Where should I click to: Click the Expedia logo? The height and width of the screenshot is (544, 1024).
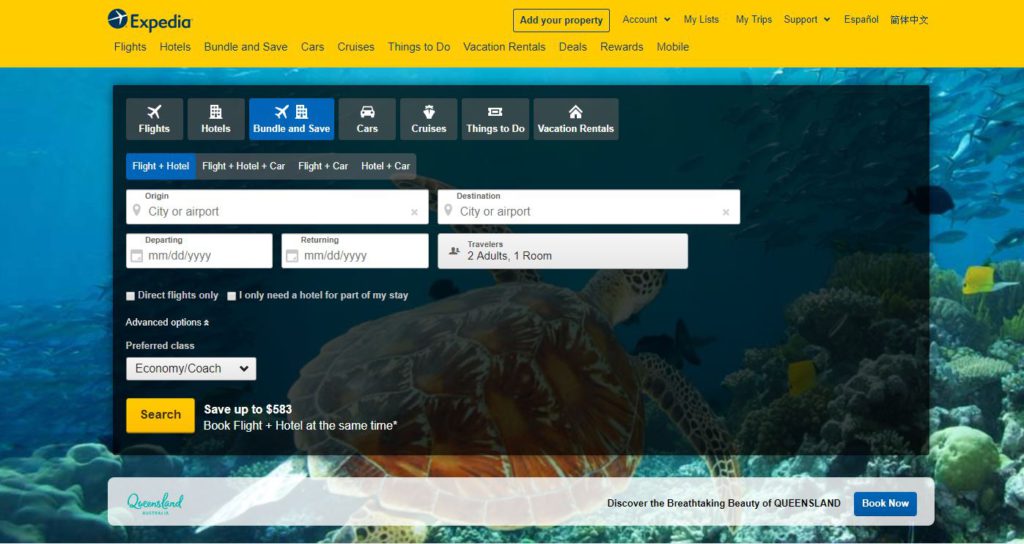point(150,20)
